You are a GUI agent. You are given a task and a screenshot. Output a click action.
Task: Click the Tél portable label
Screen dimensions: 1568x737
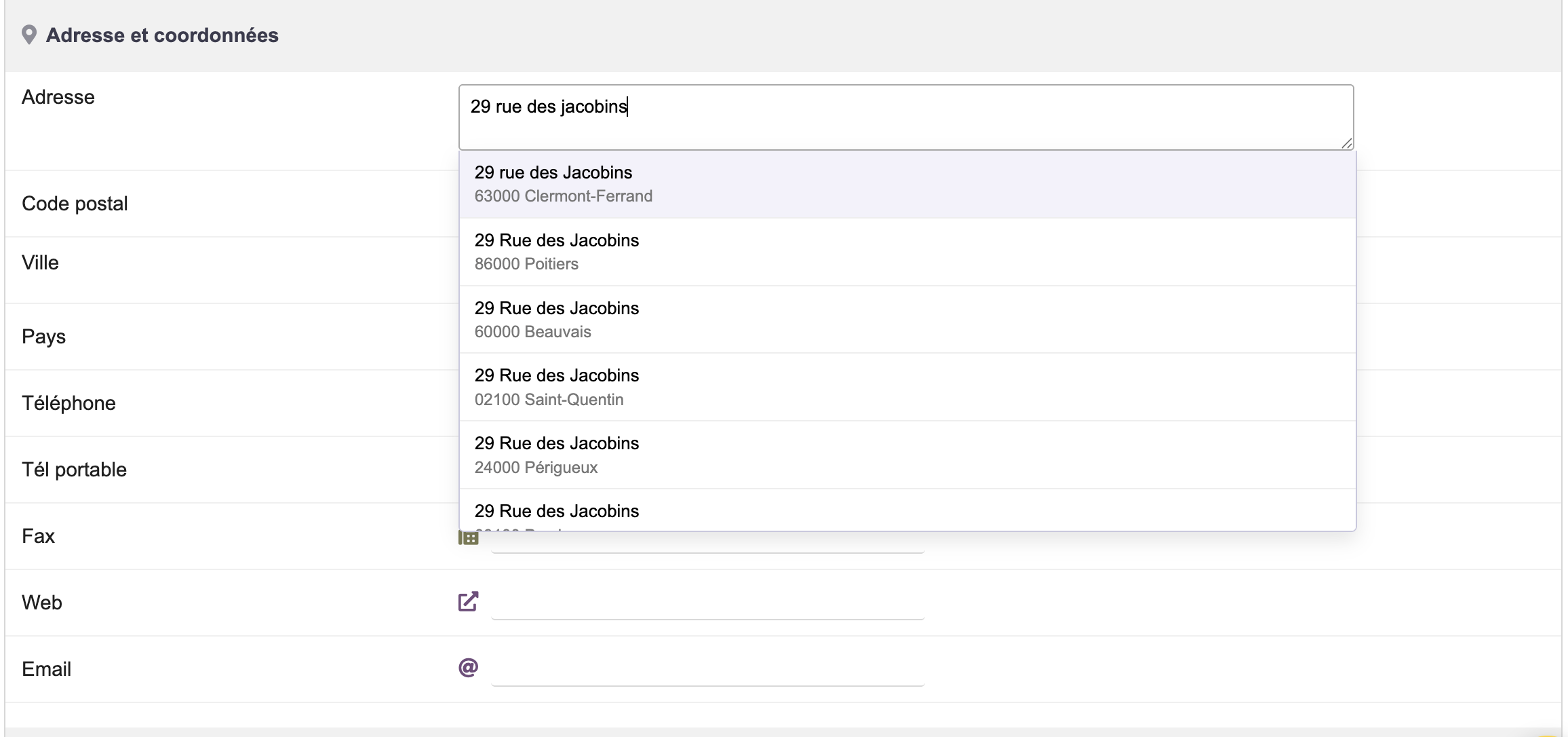(74, 470)
